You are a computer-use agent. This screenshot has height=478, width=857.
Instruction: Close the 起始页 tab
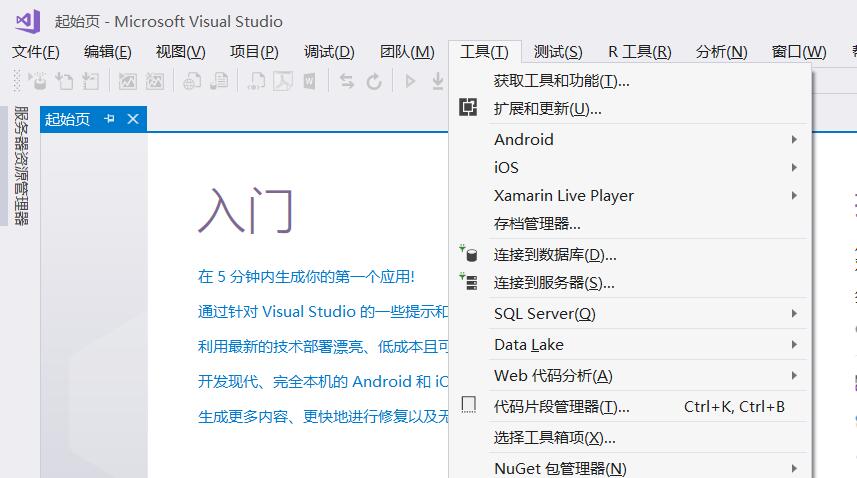(x=133, y=119)
